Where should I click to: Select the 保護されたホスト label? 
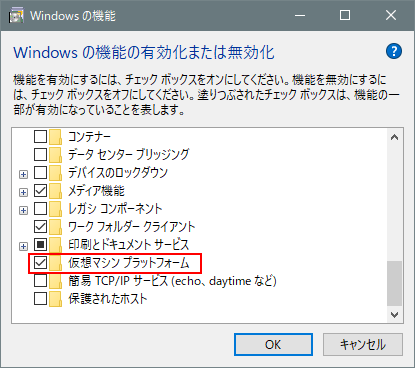[108, 299]
